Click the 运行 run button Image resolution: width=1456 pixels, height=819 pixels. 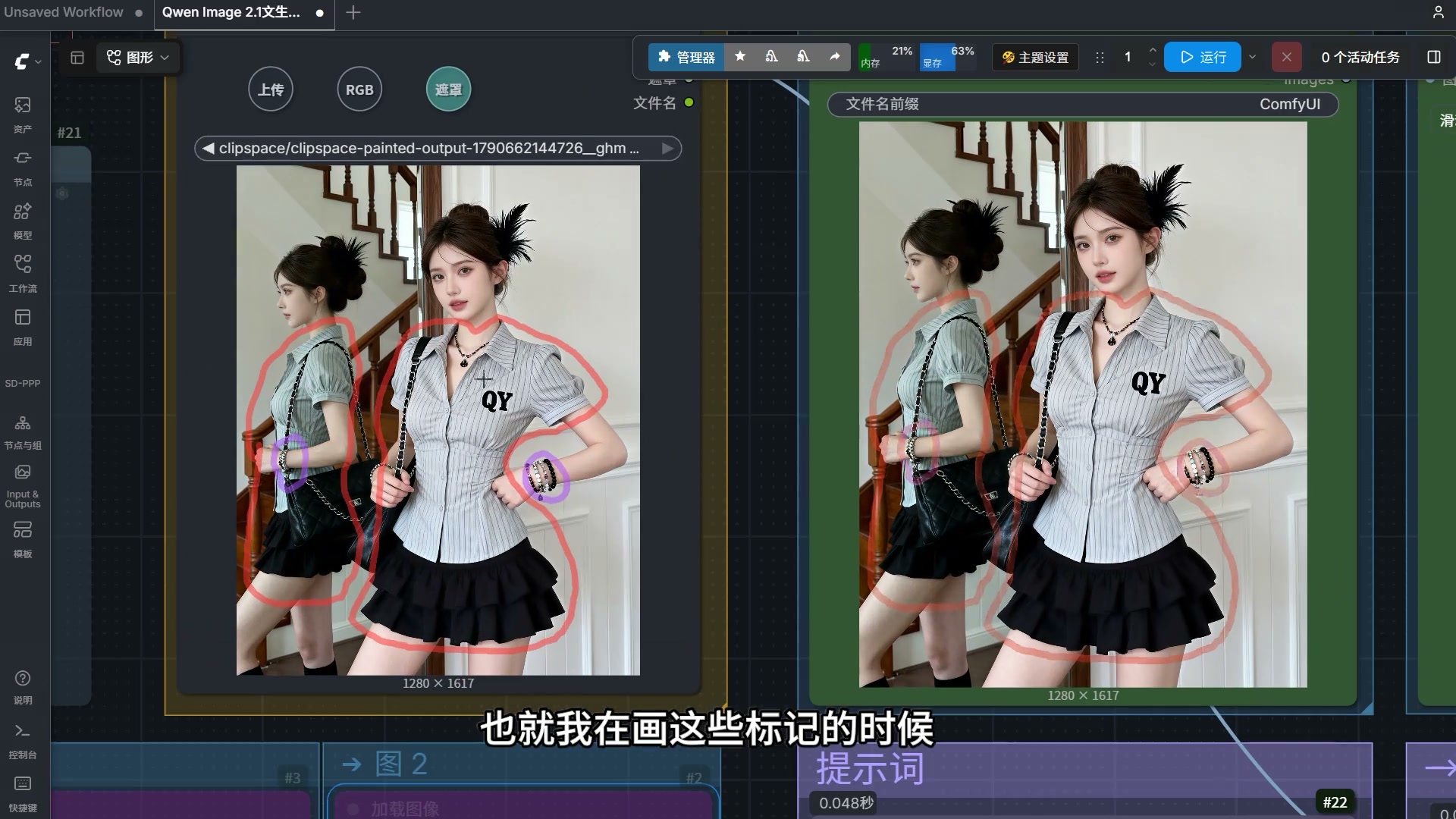click(x=1202, y=57)
